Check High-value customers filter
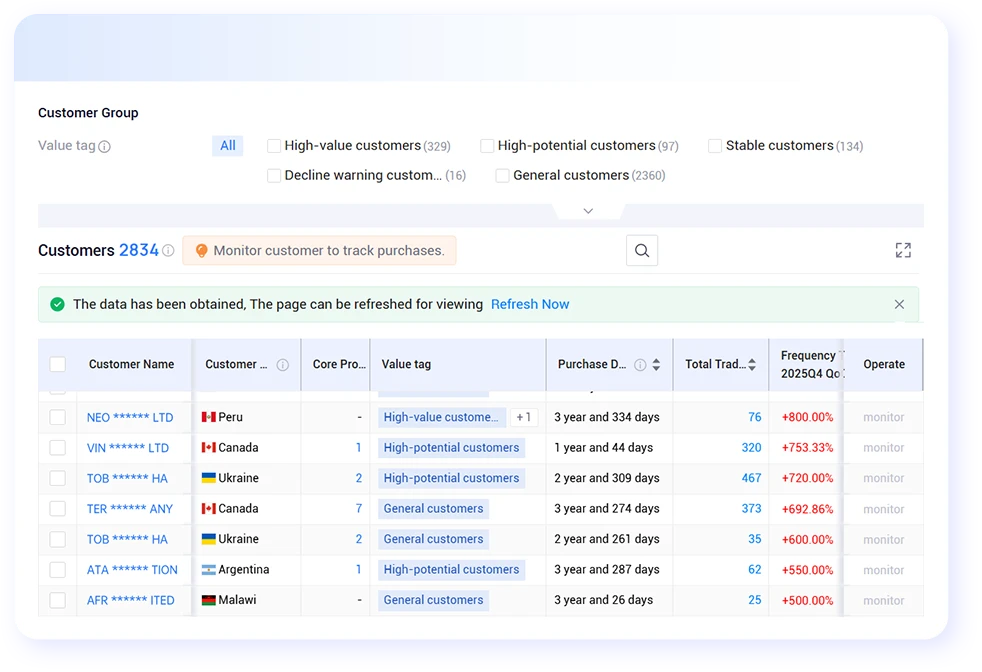The image size is (982, 672). tap(274, 146)
